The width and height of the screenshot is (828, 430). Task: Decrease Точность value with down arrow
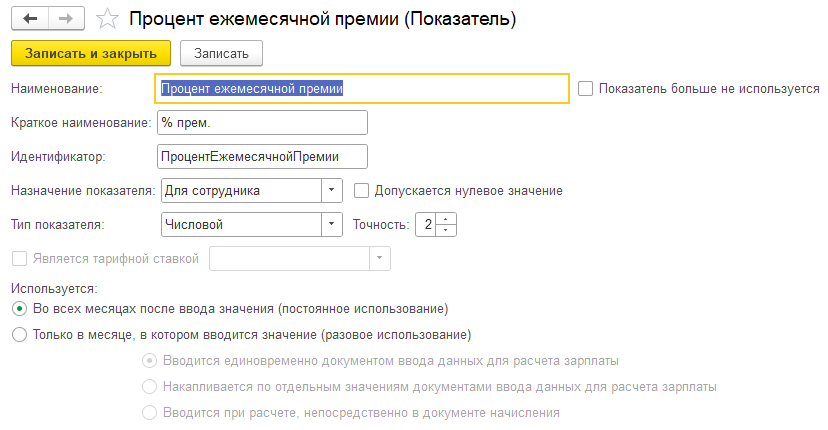pos(446,230)
